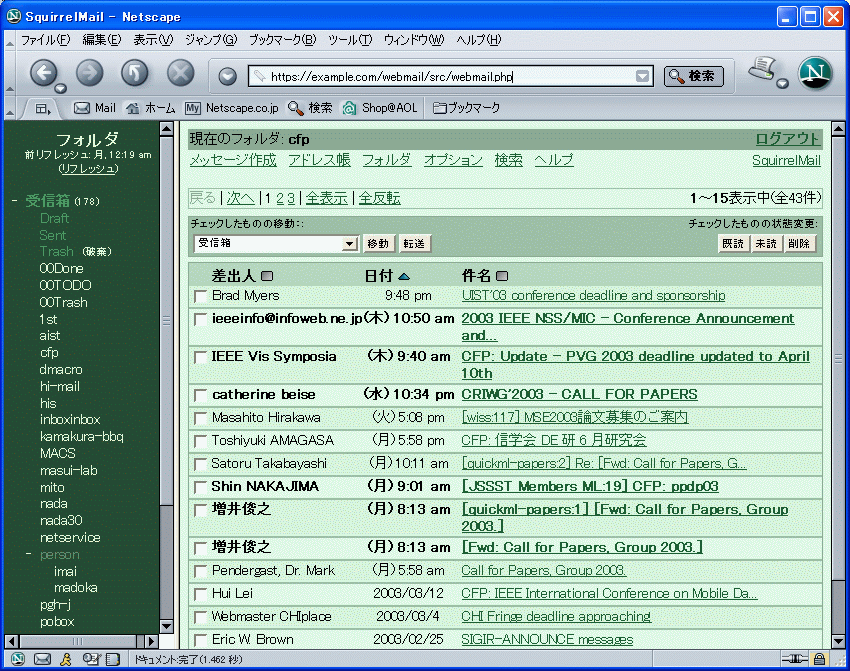Image resolution: width=850 pixels, height=671 pixels.
Task: Open the Back button history dropdown arrow
Action: tap(61, 88)
